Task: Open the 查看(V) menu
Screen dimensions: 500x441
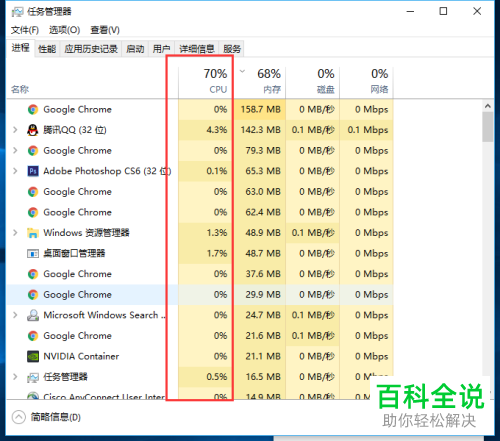Action: [x=105, y=30]
